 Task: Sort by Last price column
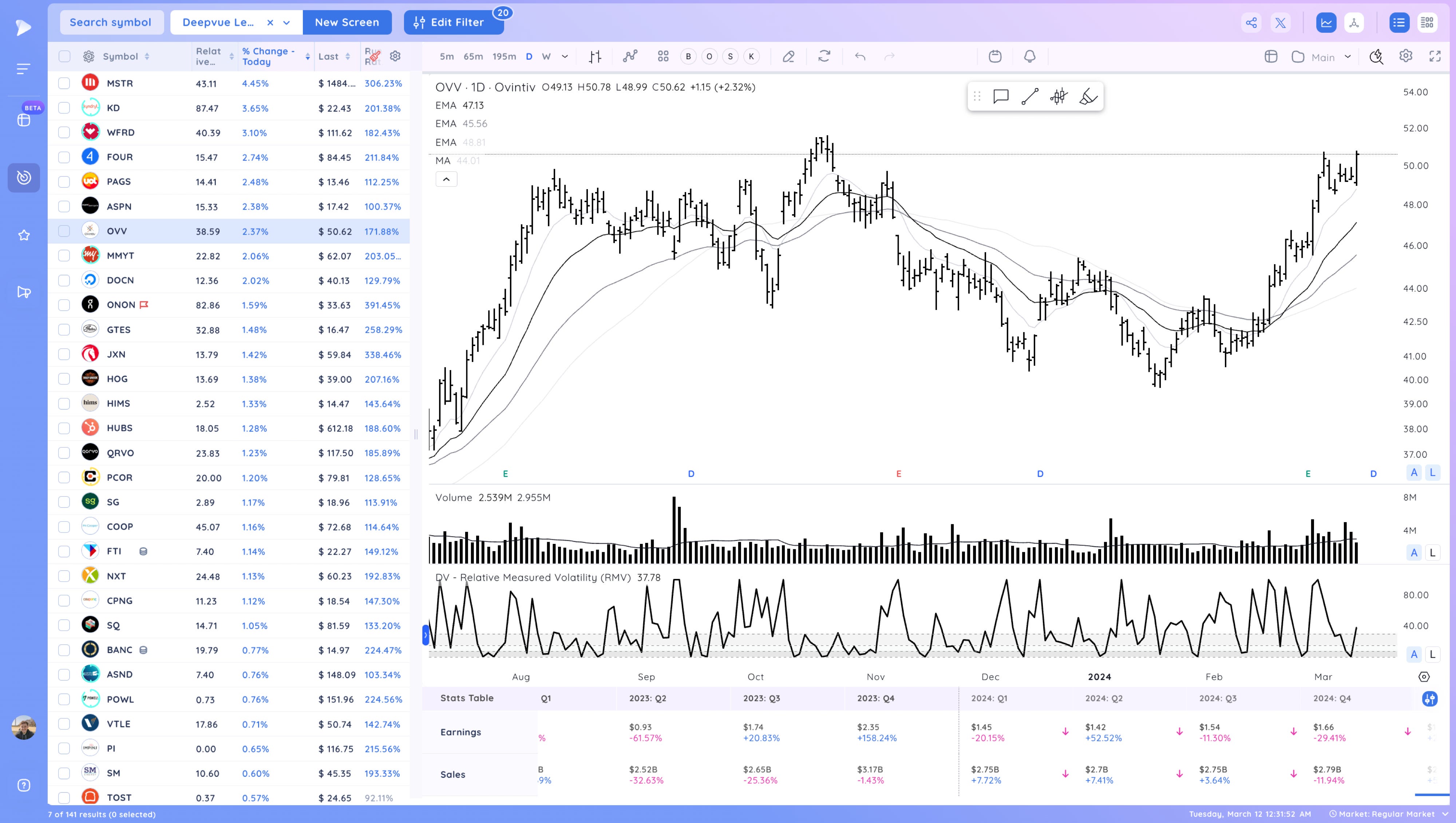(x=334, y=56)
